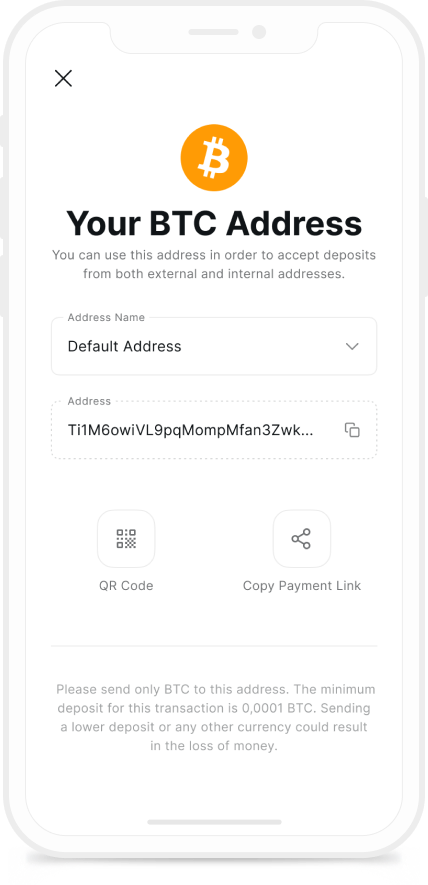The width and height of the screenshot is (428, 885).
Task: Click the 'Address' field label
Action: coord(89,401)
